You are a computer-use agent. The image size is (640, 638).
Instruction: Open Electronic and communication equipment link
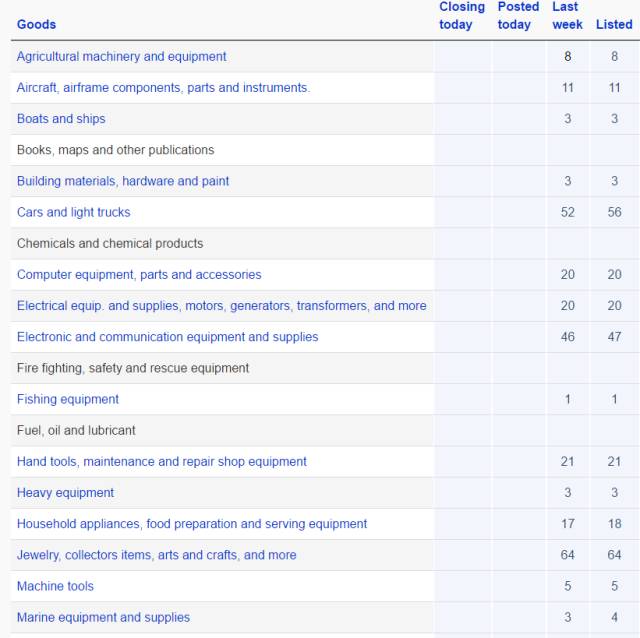pos(167,337)
